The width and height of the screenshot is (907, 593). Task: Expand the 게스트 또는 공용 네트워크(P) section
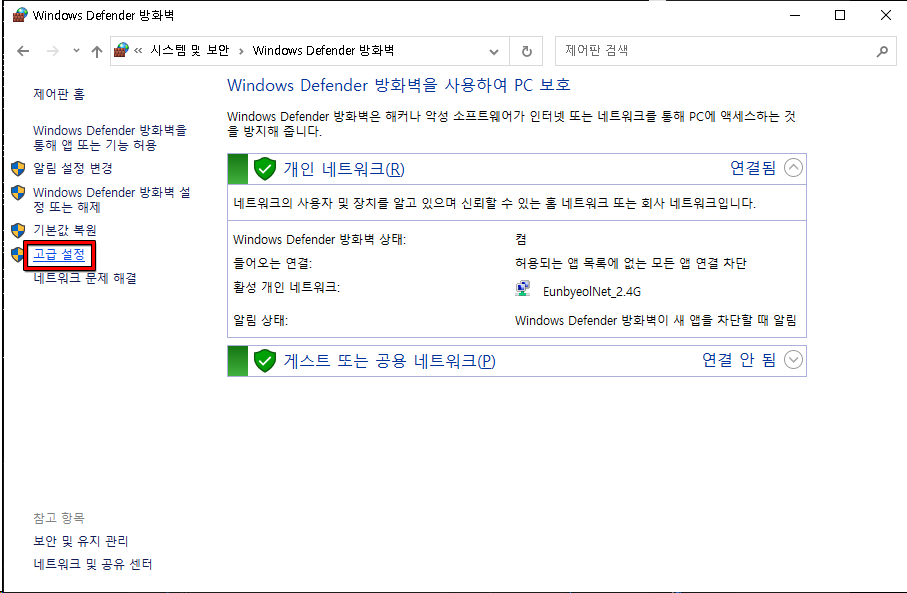point(793,360)
